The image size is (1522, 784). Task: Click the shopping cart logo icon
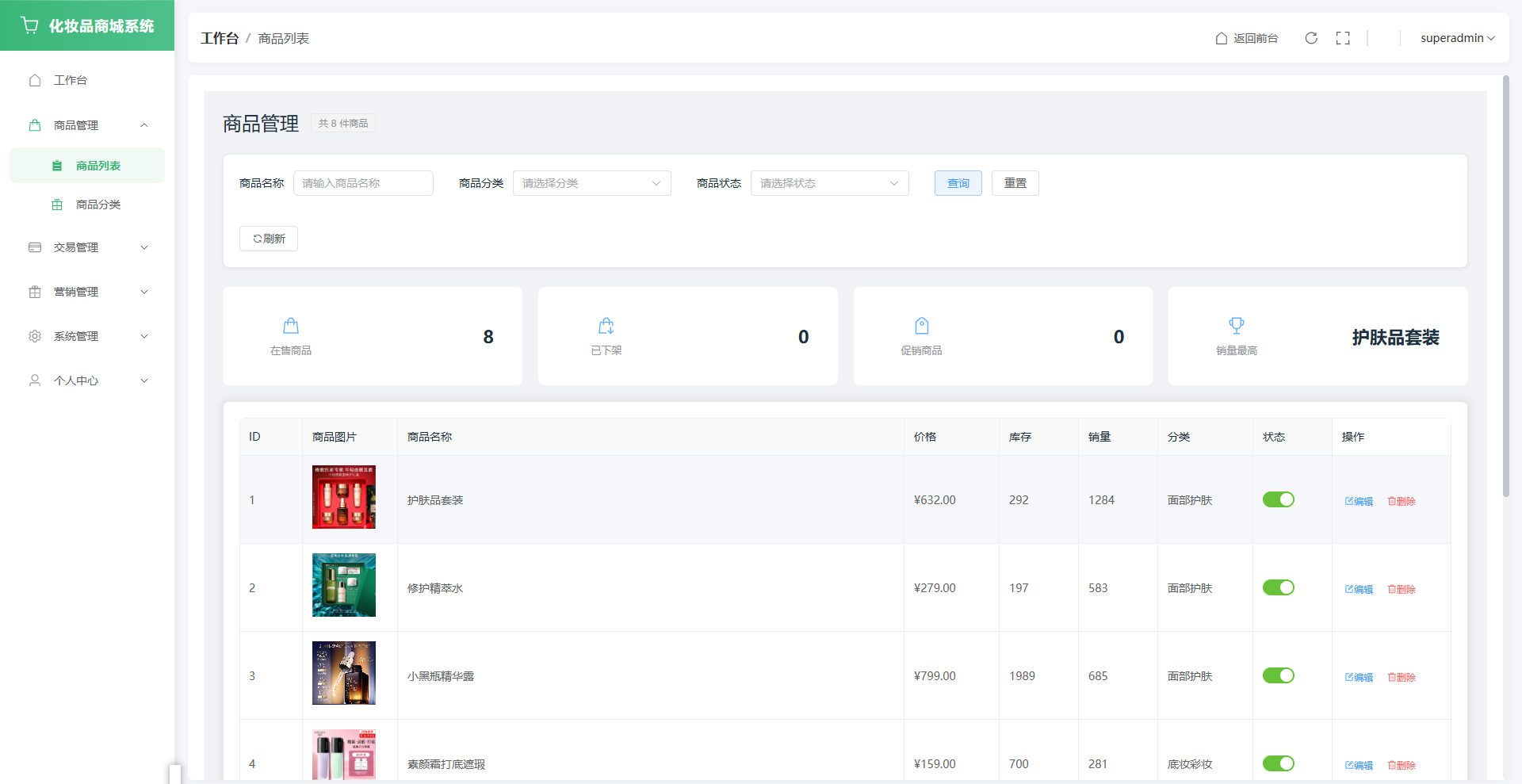click(30, 25)
